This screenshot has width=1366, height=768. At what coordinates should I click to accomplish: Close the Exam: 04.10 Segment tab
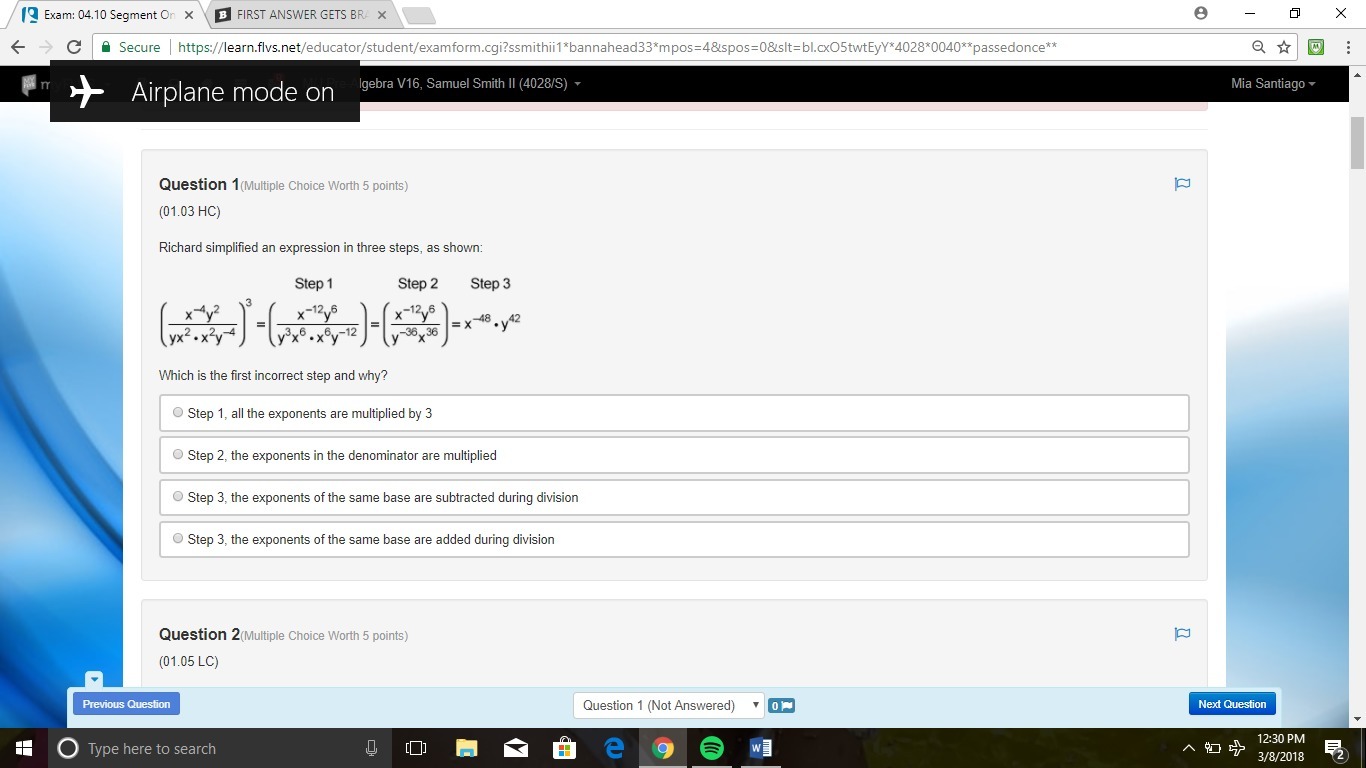[189, 15]
